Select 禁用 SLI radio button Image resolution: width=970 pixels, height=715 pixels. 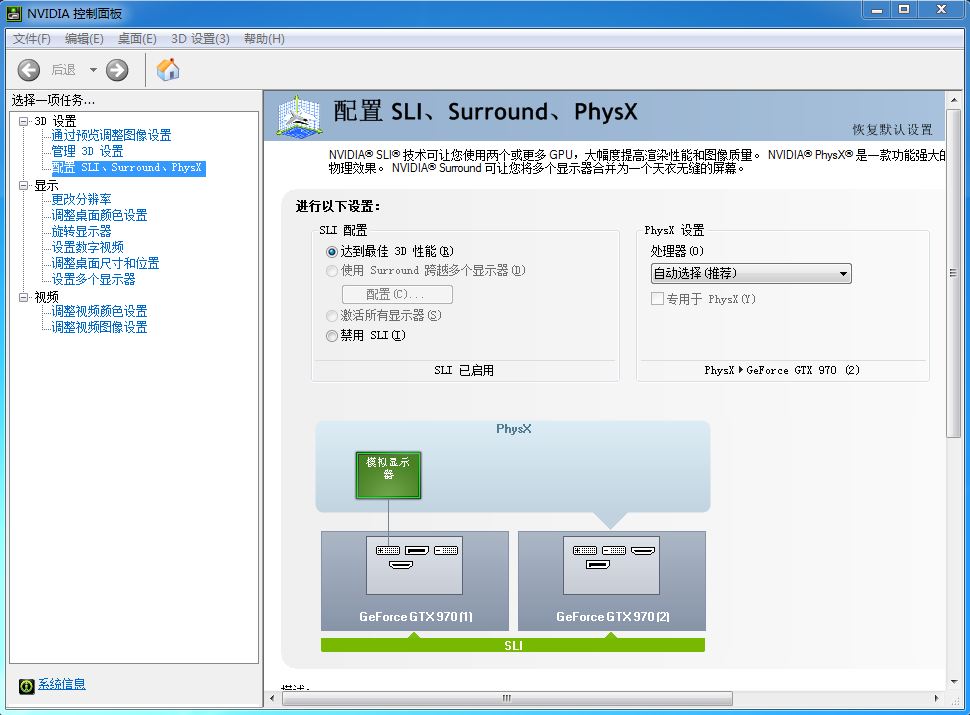[x=332, y=335]
